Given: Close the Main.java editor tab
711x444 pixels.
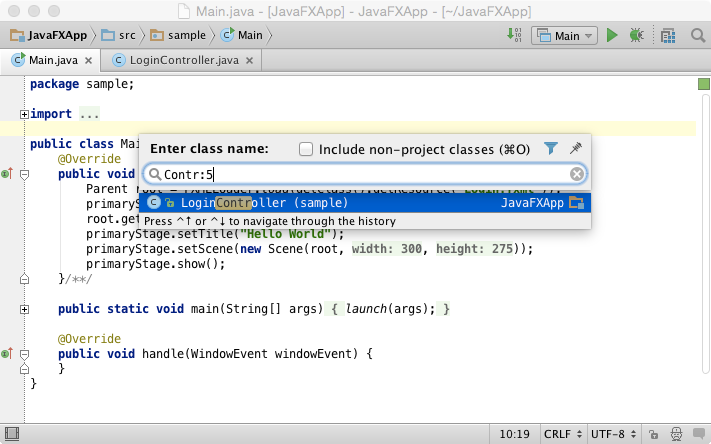Looking at the screenshot, I should pyautogui.click(x=88, y=60).
